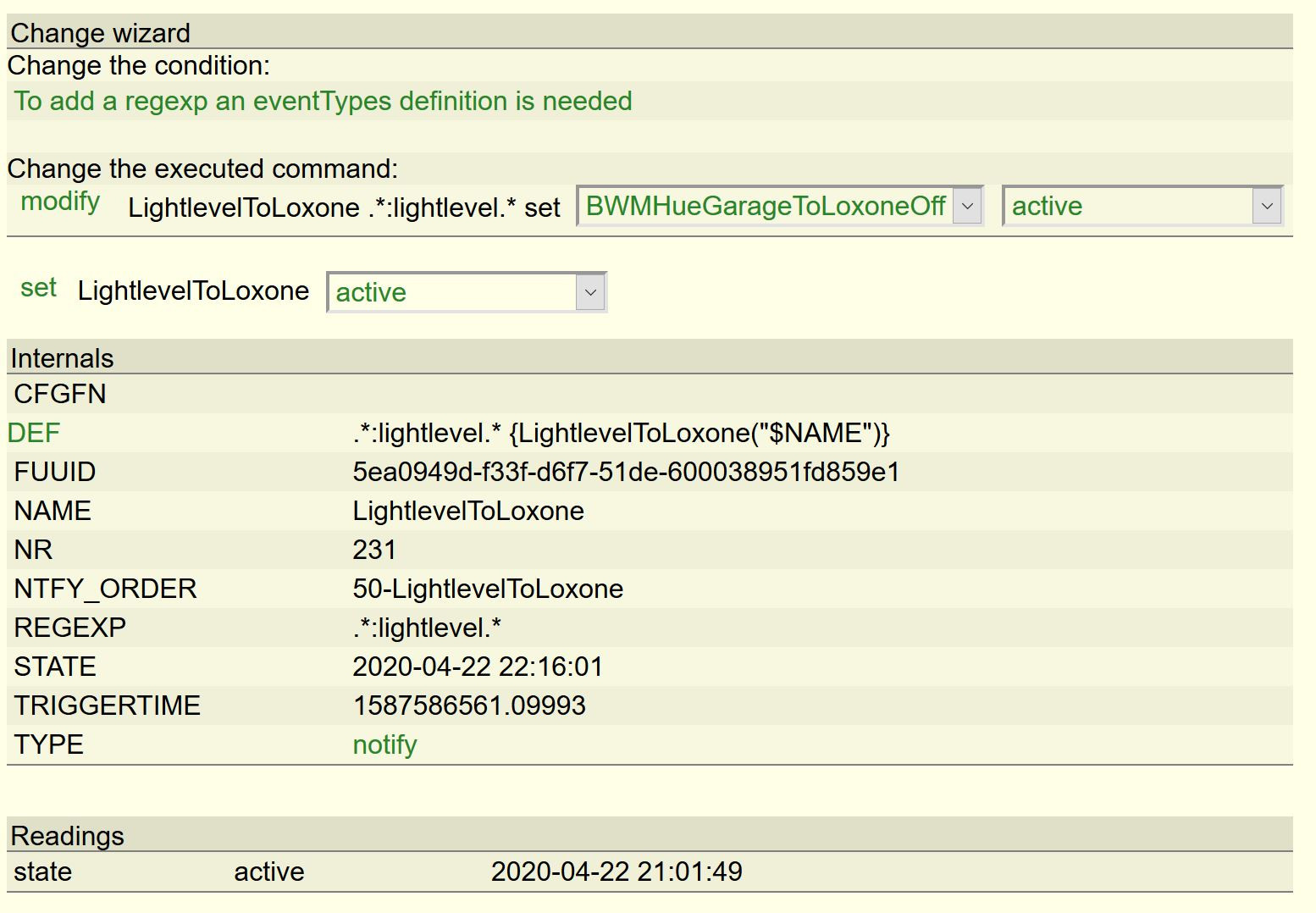The height and width of the screenshot is (913, 1316).
Task: Click the set link for LightlevelToLoxone
Action: point(38,288)
